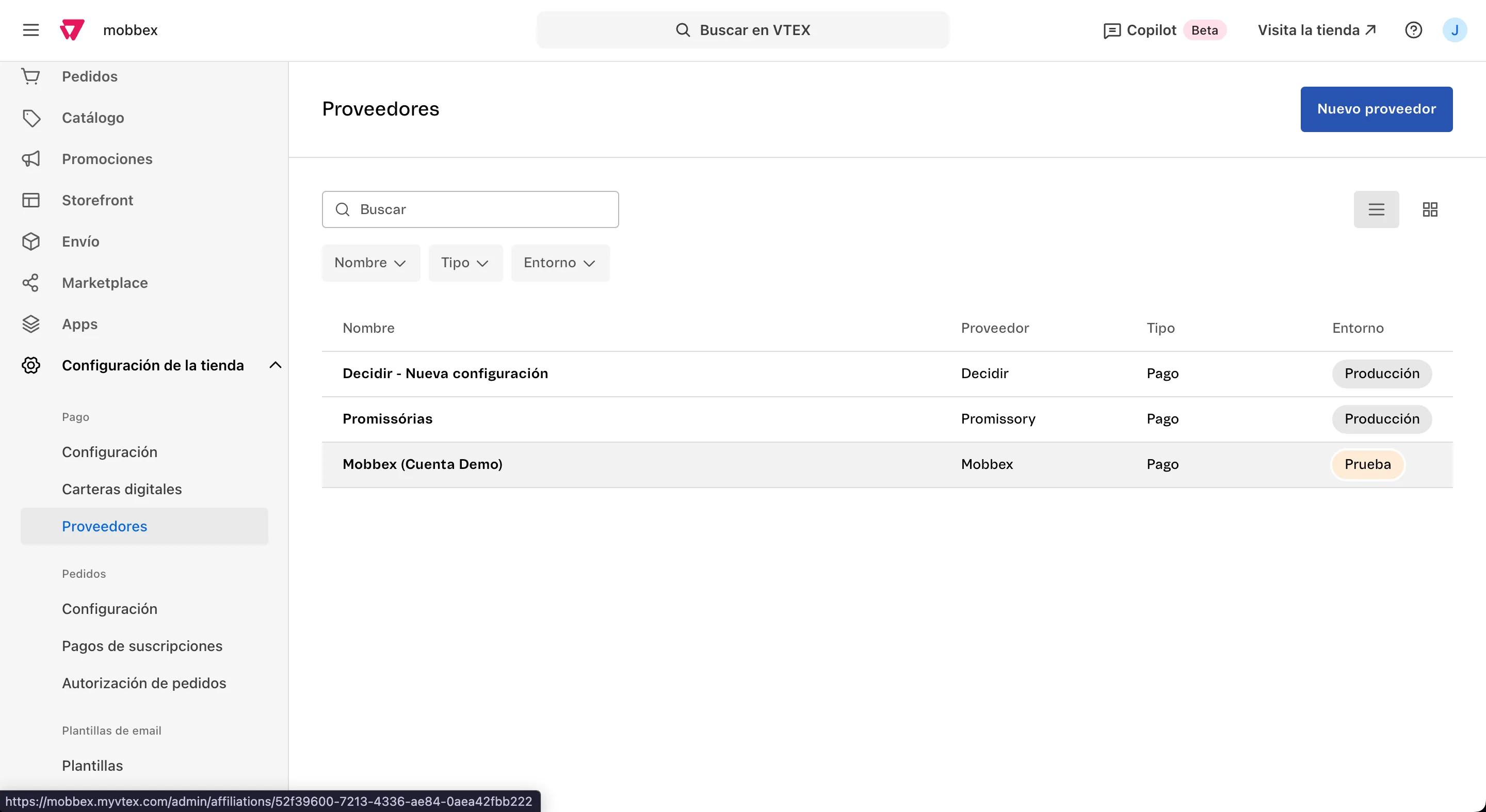Click the VTEX logo
The width and height of the screenshot is (1486, 812).
tap(72, 30)
